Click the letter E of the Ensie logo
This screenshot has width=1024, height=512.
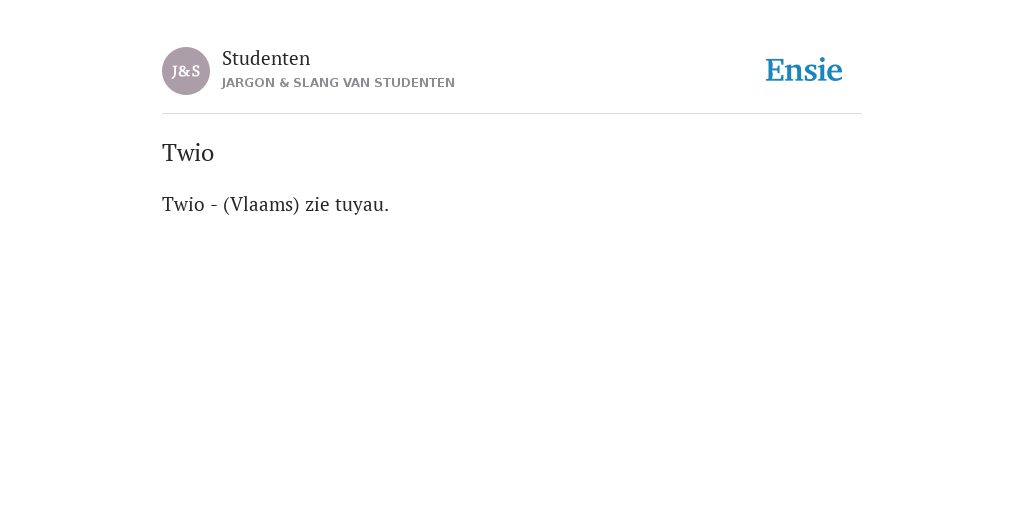[775, 70]
